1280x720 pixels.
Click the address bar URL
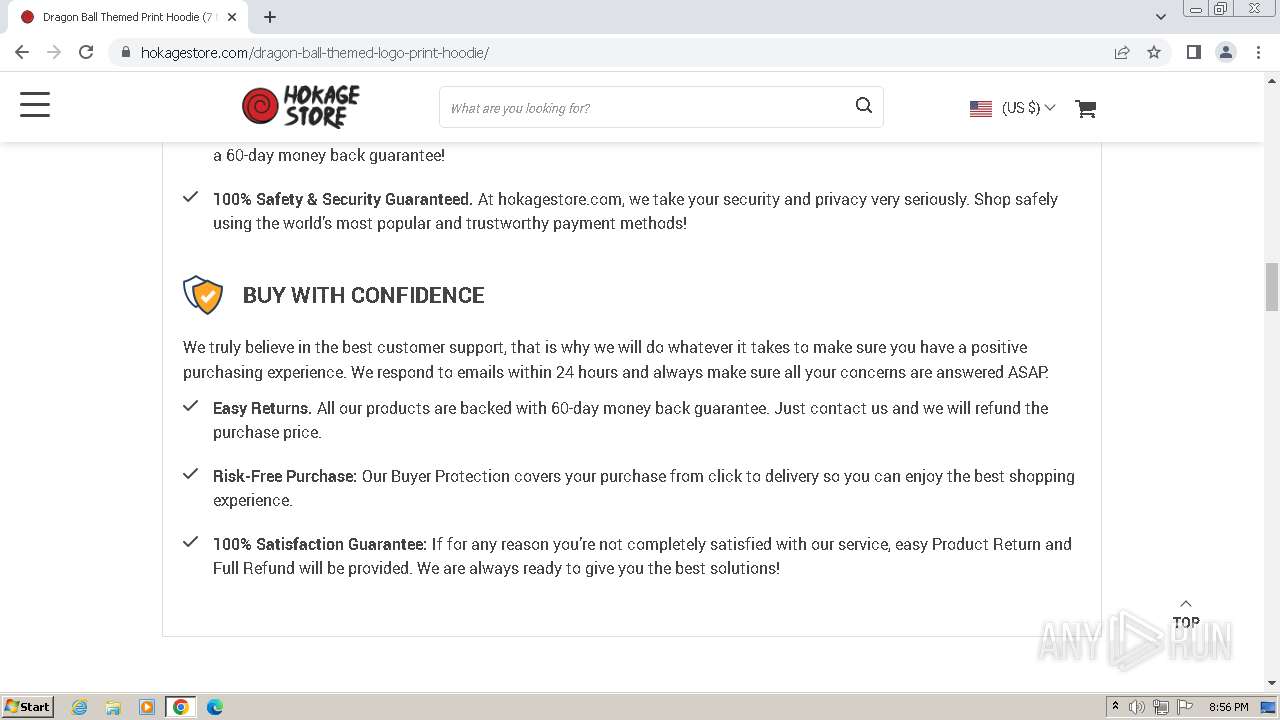click(315, 52)
